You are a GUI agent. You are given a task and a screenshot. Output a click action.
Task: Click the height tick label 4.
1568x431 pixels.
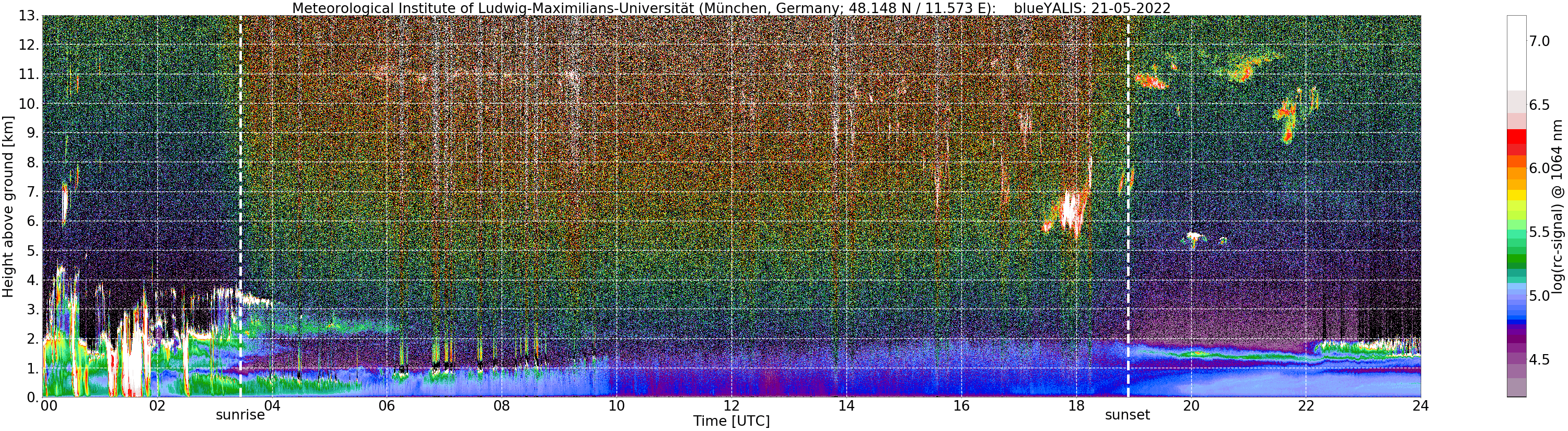pos(32,280)
